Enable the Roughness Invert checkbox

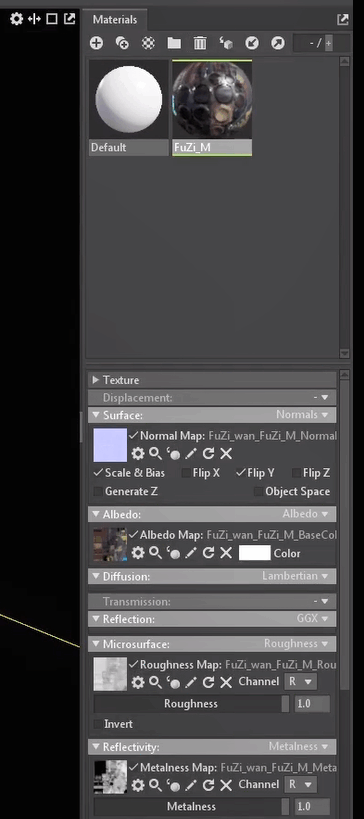pos(98,724)
